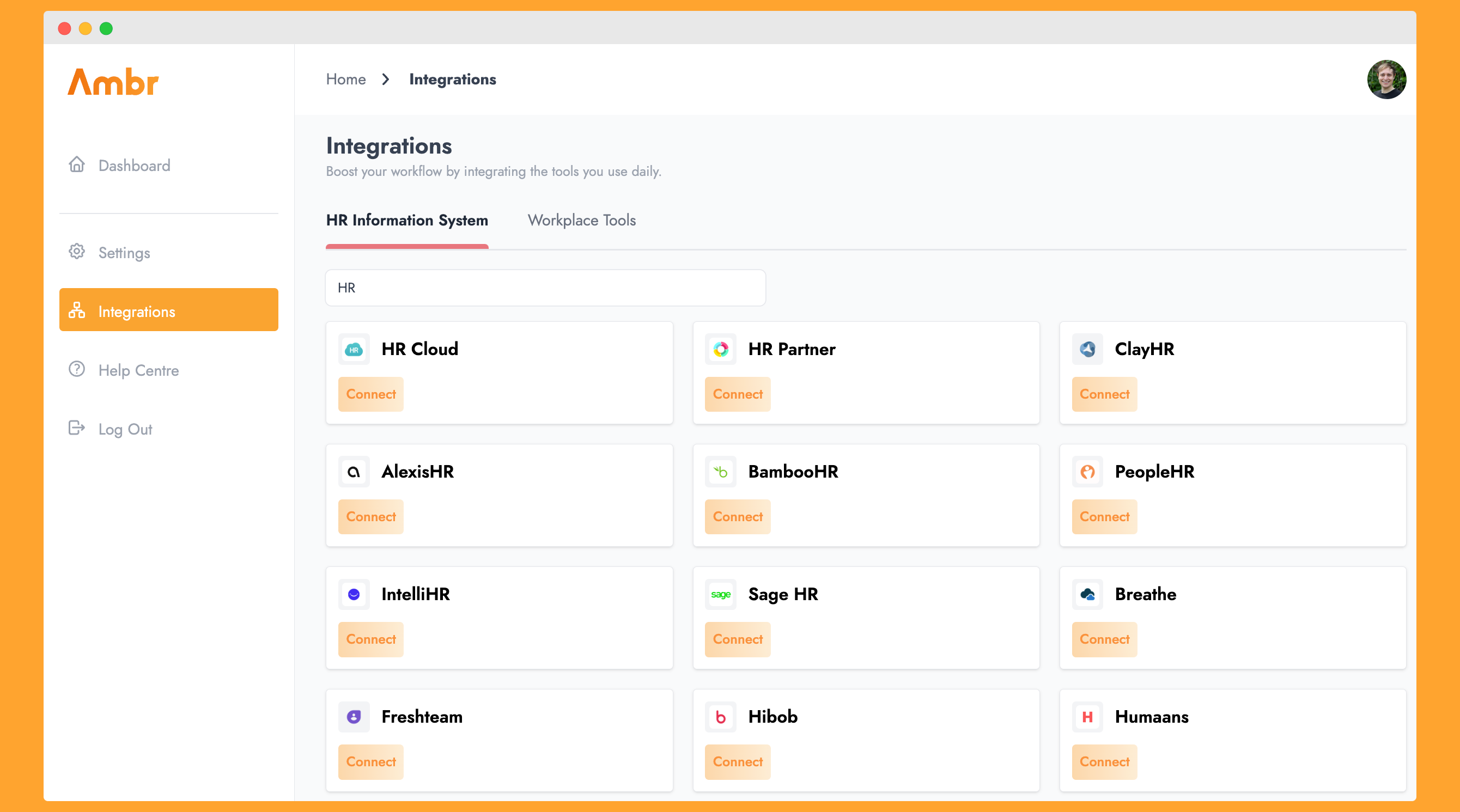Open Settings via the gear icon

click(76, 252)
